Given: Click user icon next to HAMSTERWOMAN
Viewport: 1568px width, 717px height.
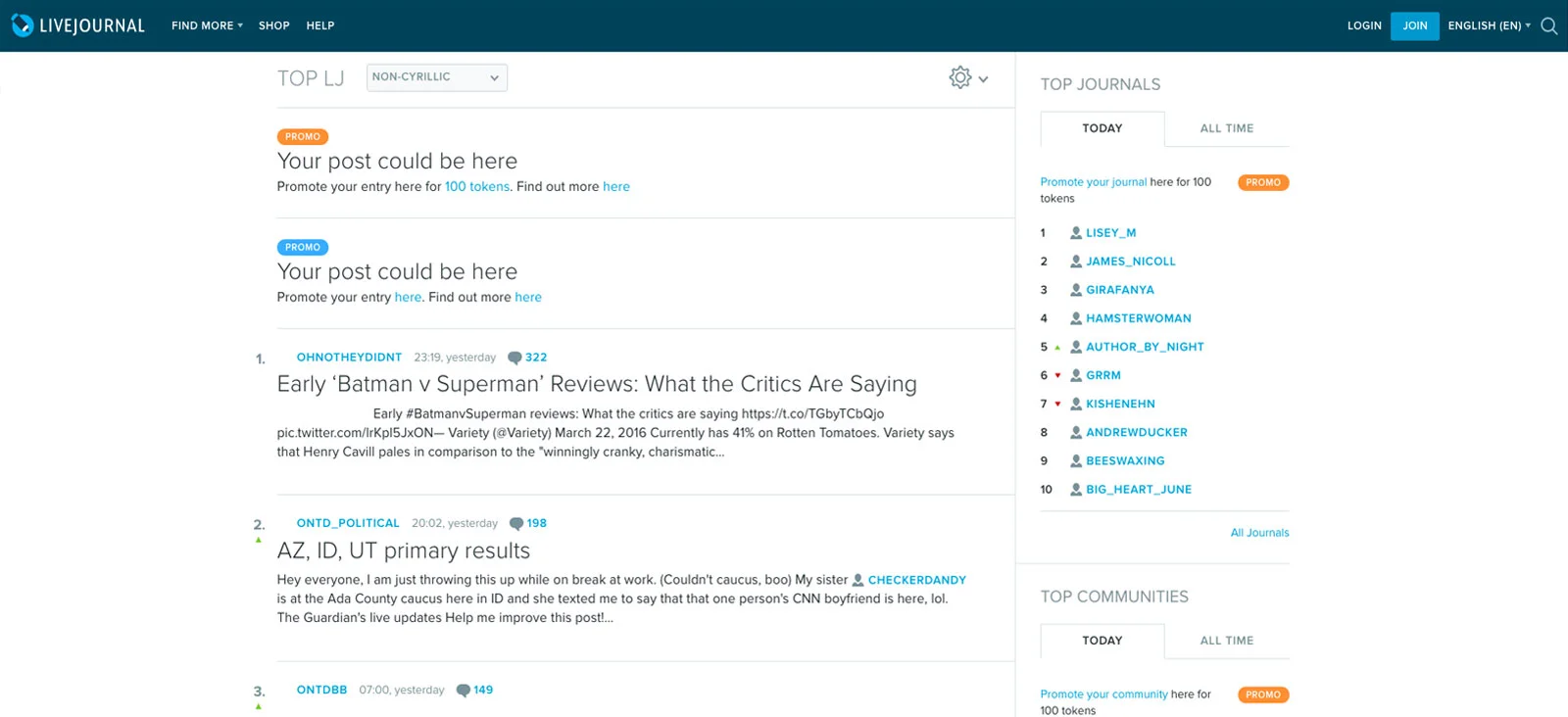Looking at the screenshot, I should click(x=1076, y=318).
